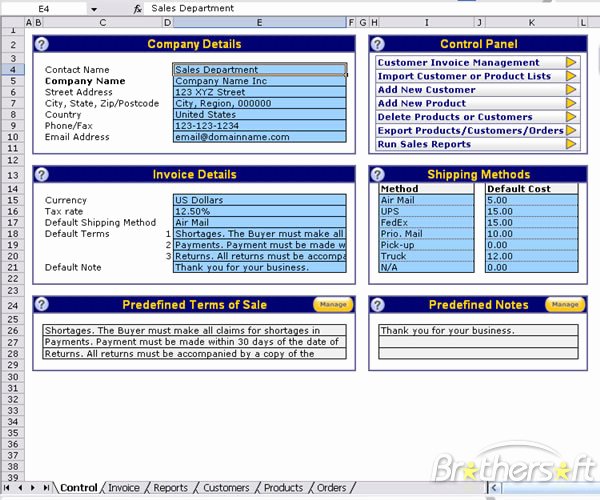The image size is (600, 500).
Task: Select the 12.00 default cost cell
Action: pyautogui.click(x=532, y=256)
